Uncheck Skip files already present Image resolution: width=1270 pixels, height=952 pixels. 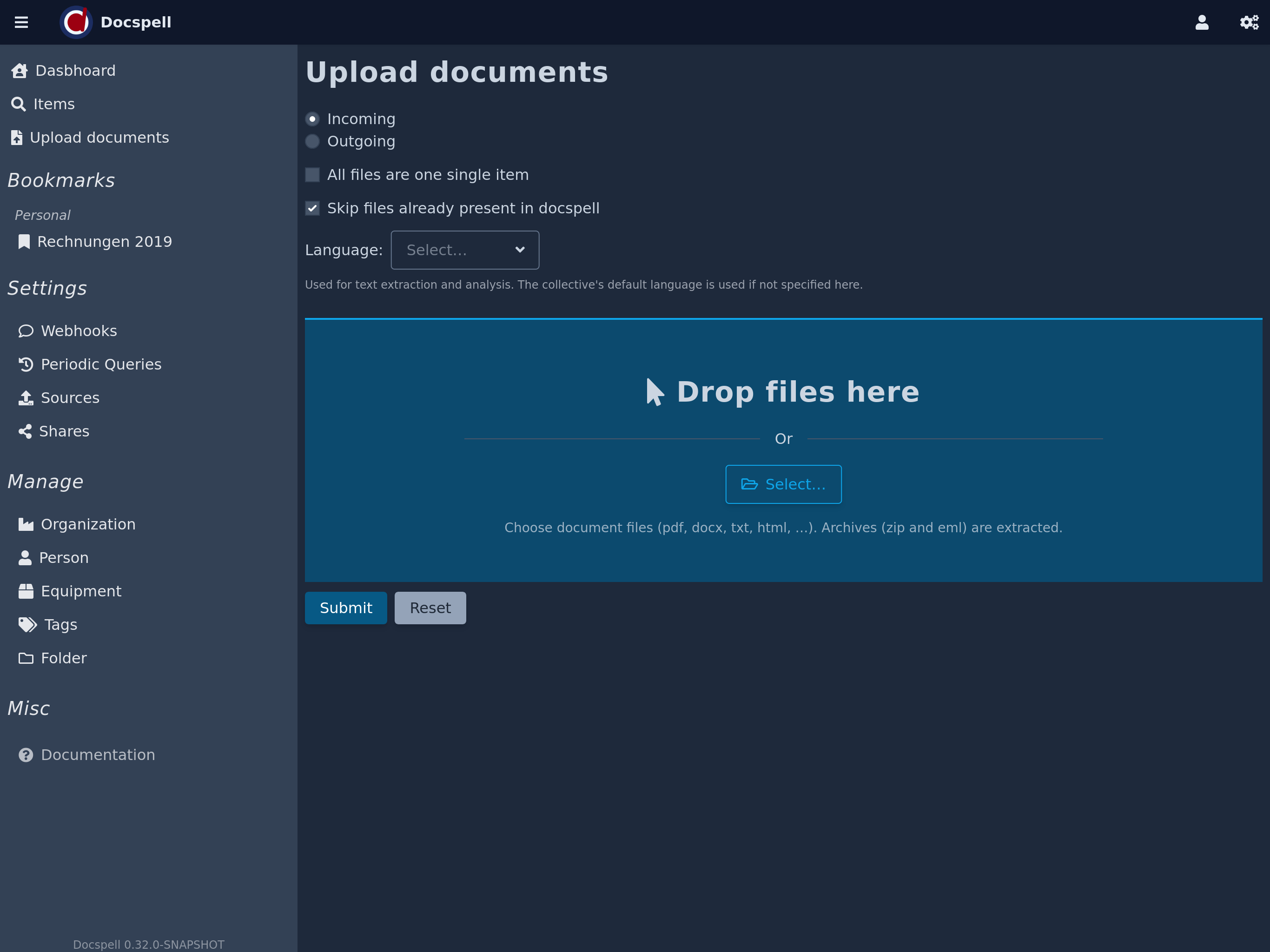pyautogui.click(x=312, y=208)
